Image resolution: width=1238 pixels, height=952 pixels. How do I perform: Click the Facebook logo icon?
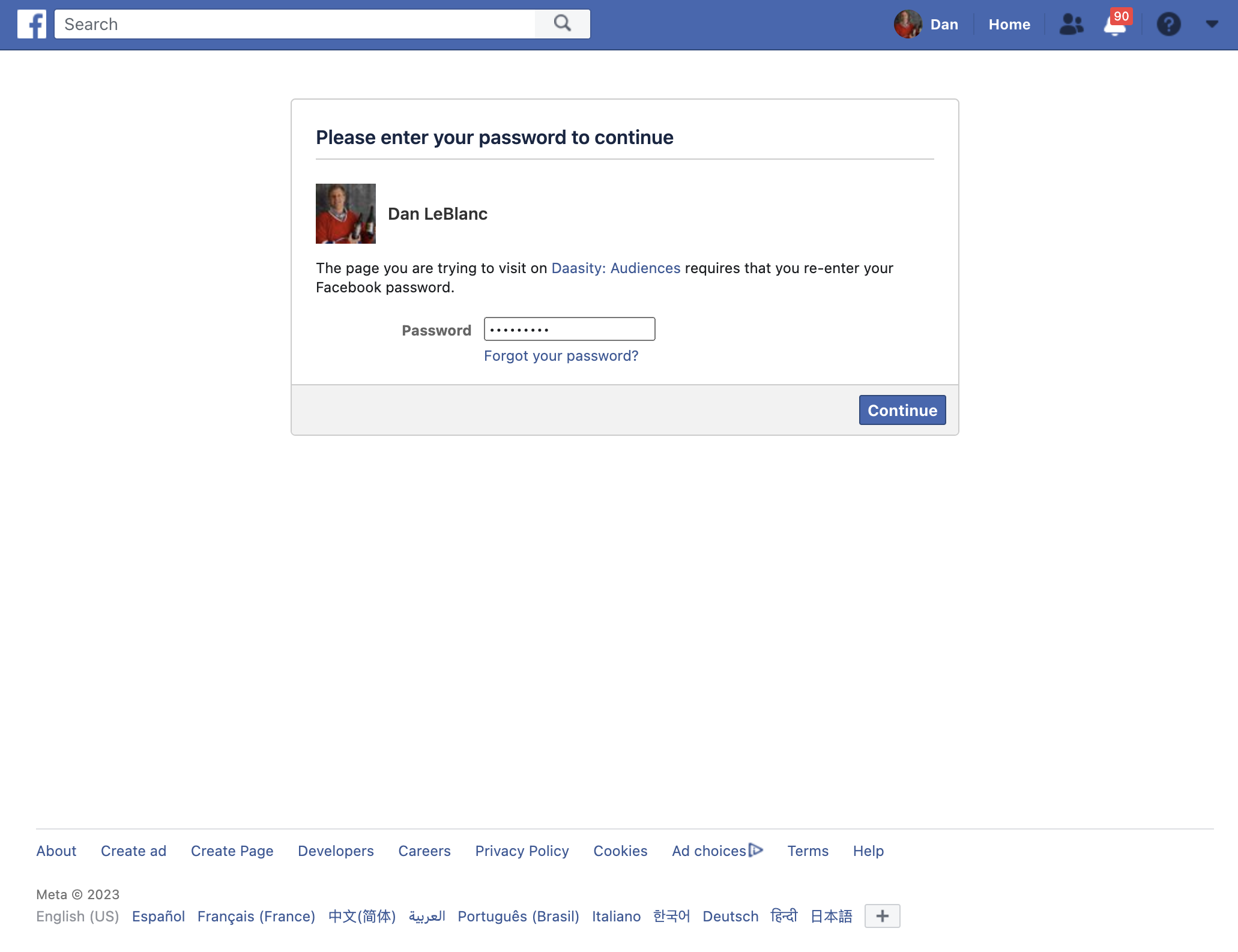(31, 25)
